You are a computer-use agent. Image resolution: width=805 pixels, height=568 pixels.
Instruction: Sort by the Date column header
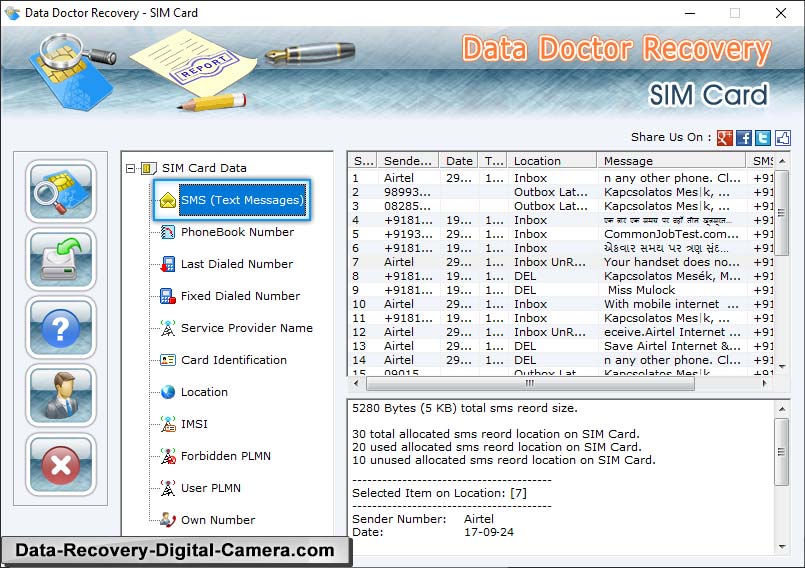point(458,161)
